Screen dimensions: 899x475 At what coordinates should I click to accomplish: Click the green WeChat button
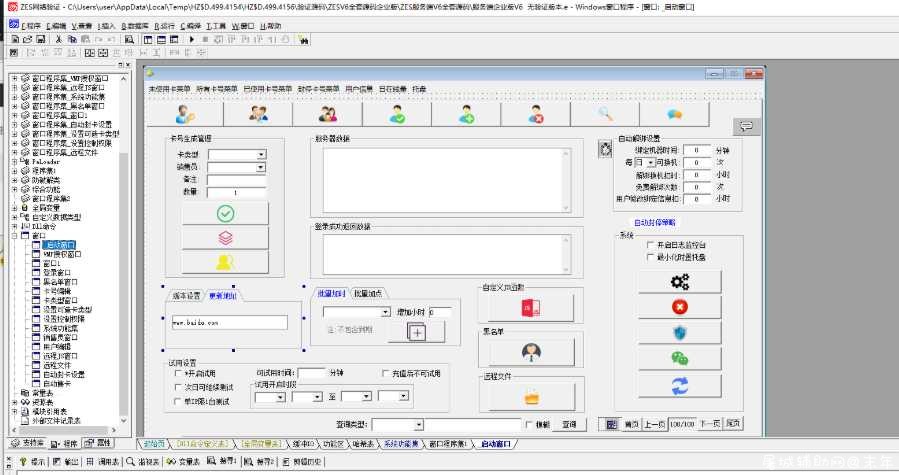[x=679, y=359]
